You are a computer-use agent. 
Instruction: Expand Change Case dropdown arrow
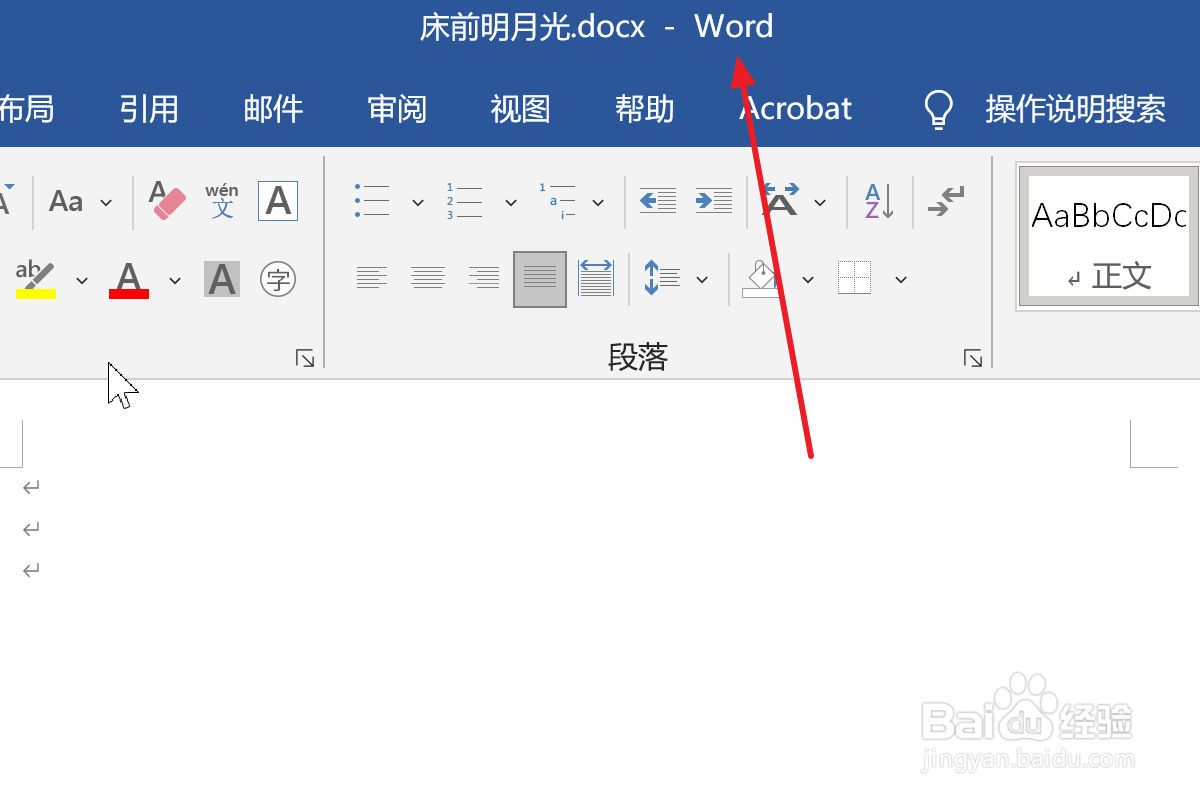[x=106, y=202]
